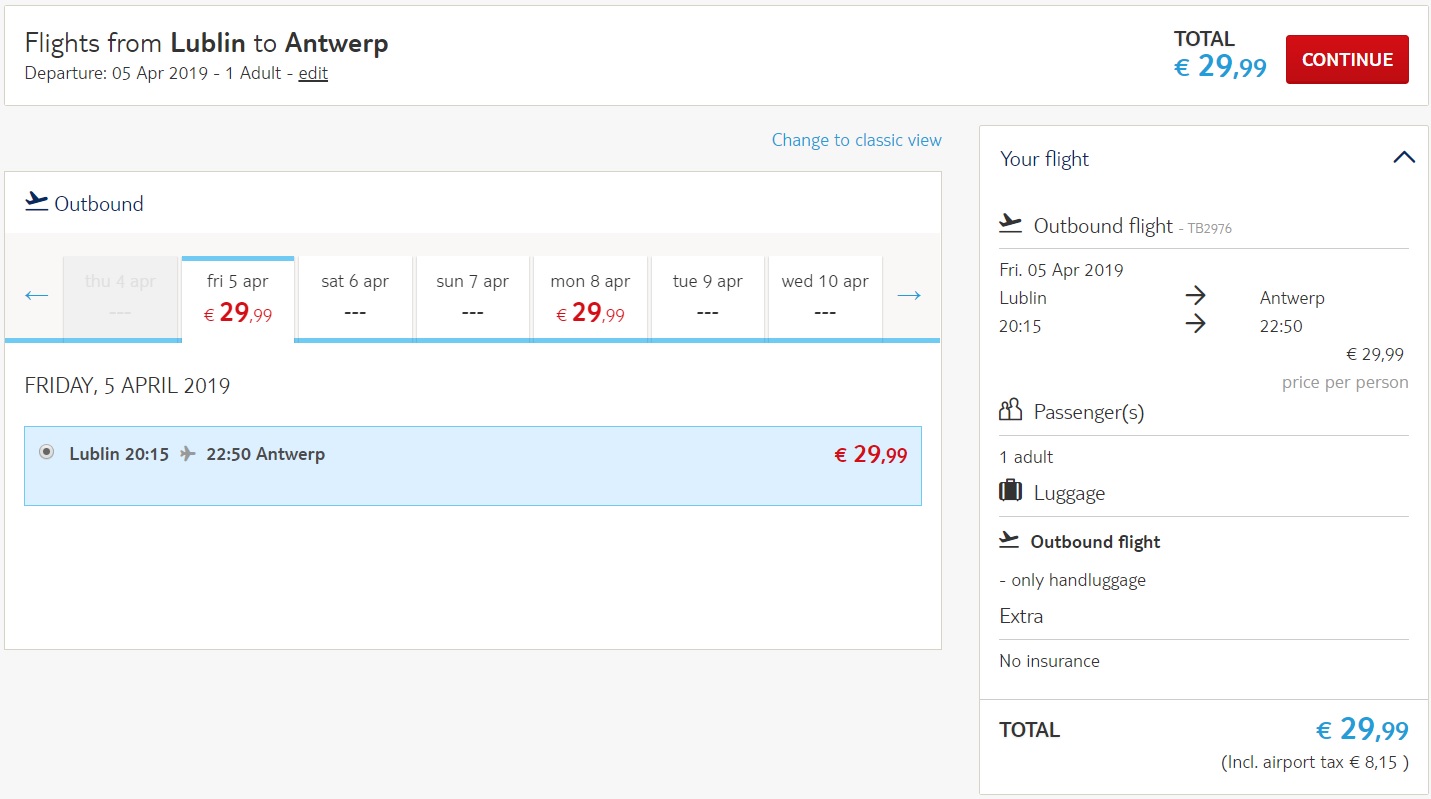
Task: Select the Lublin 20:15 flight radio button
Action: pyautogui.click(x=46, y=452)
